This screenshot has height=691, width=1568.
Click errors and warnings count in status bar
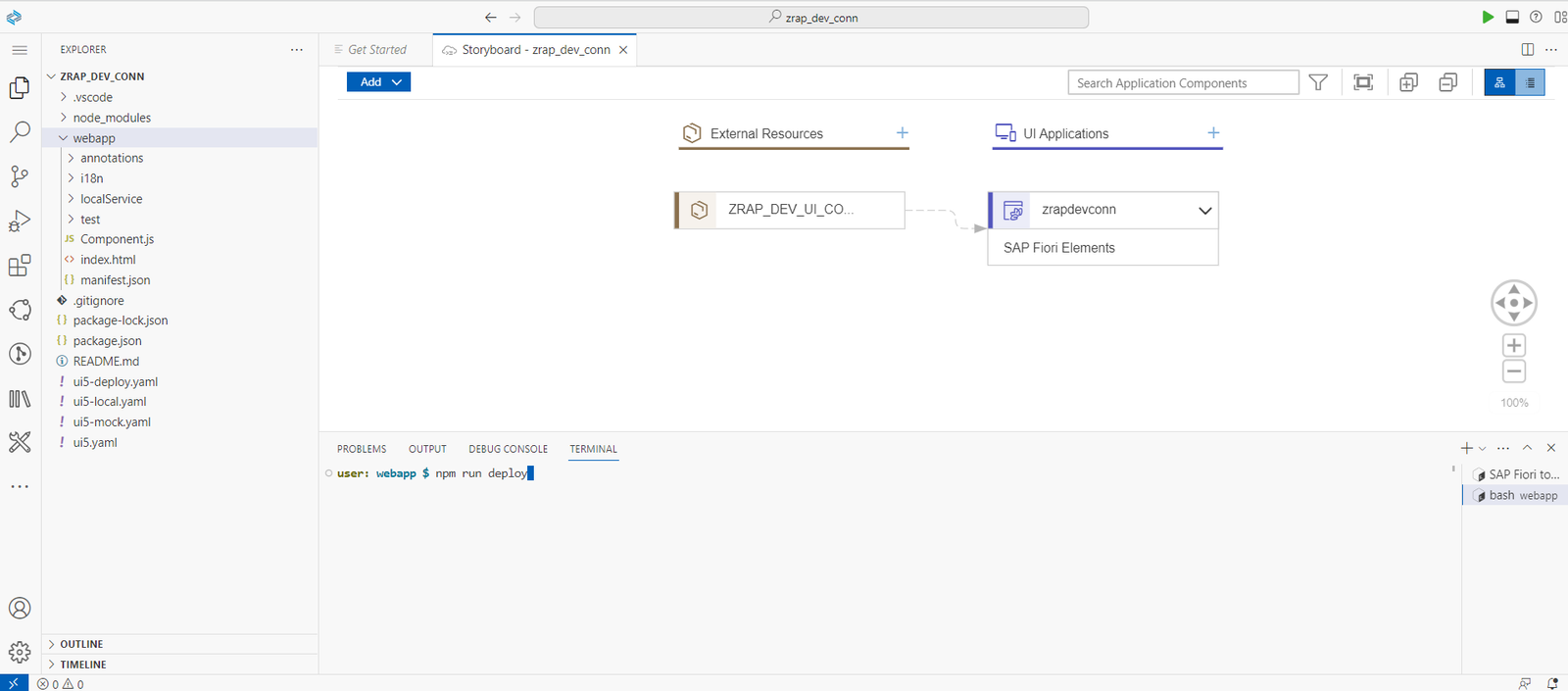(x=61, y=684)
